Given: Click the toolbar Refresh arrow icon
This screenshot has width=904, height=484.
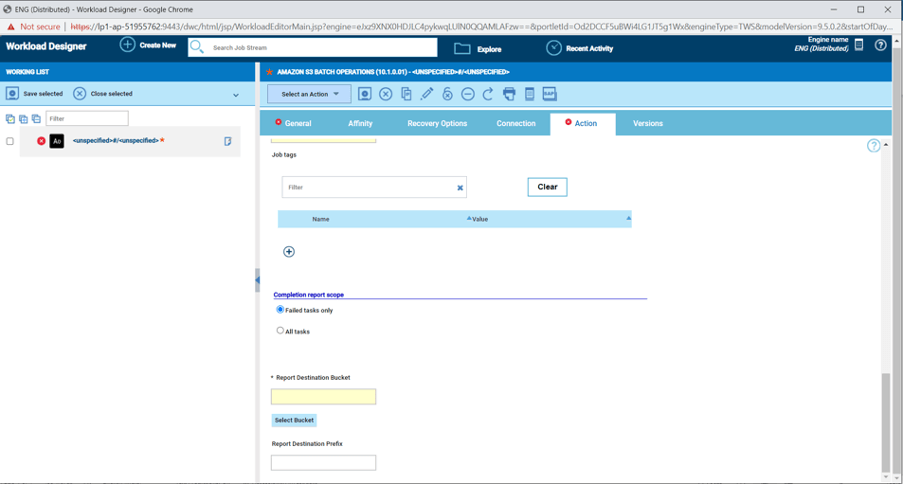Looking at the screenshot, I should point(488,94).
